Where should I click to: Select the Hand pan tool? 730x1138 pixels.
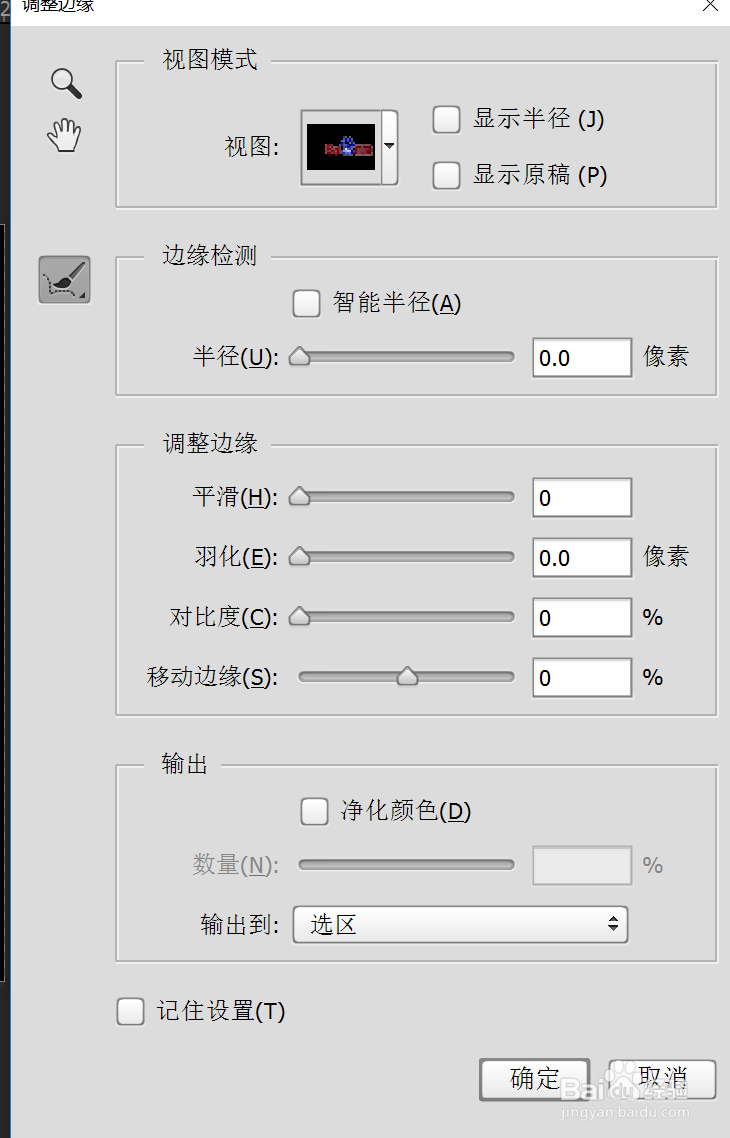tap(65, 135)
